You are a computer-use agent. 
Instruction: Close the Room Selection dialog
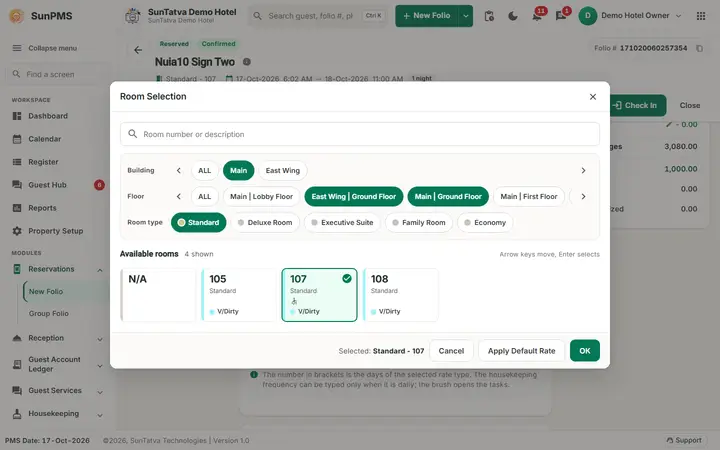(x=593, y=96)
